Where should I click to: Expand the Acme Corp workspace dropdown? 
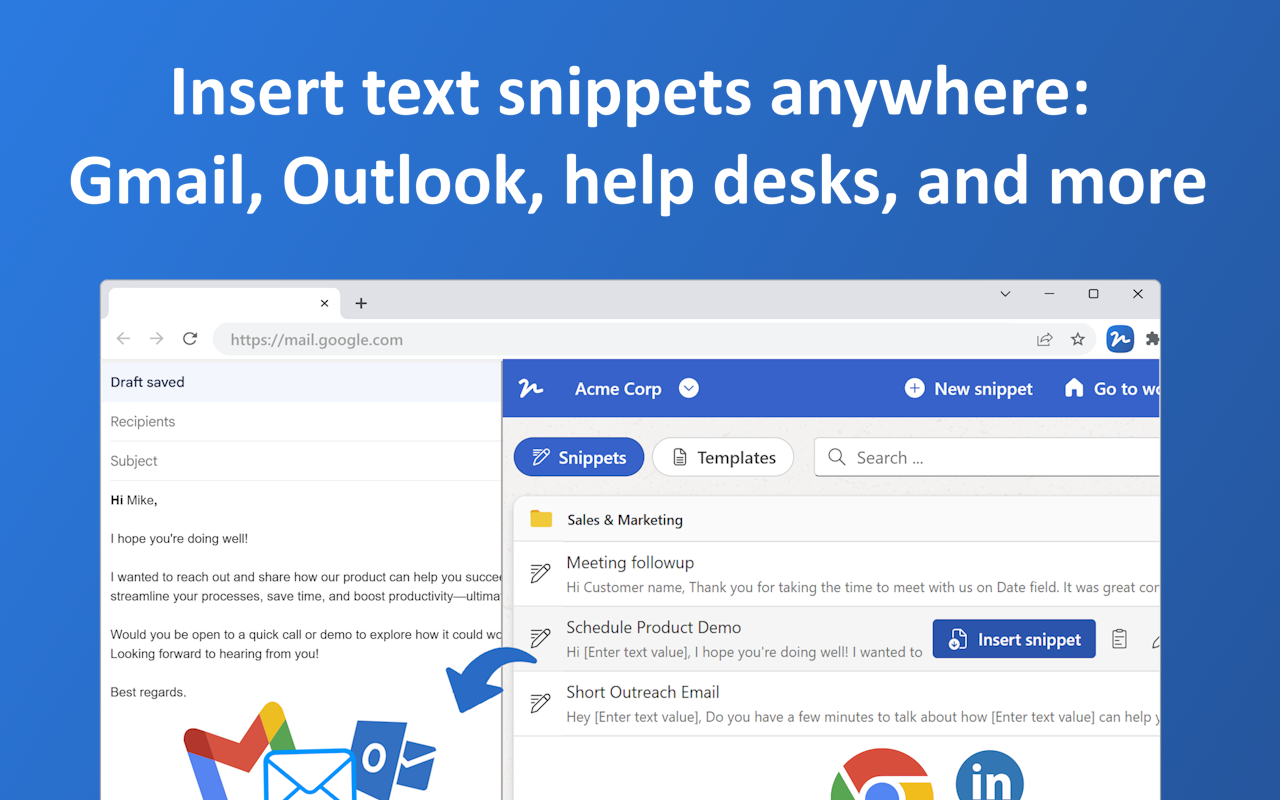coord(689,388)
